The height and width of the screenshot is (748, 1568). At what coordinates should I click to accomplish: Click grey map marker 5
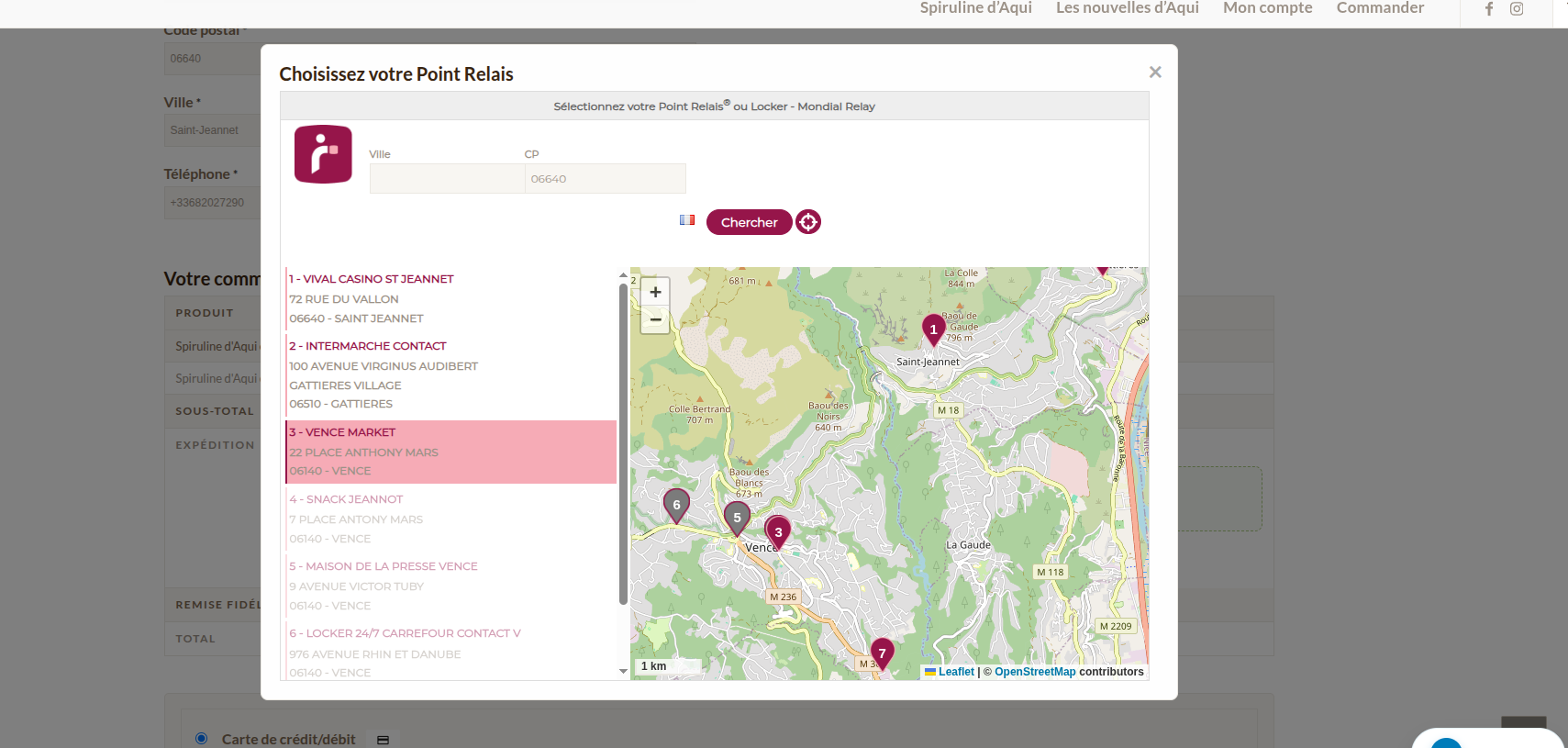coord(737,518)
